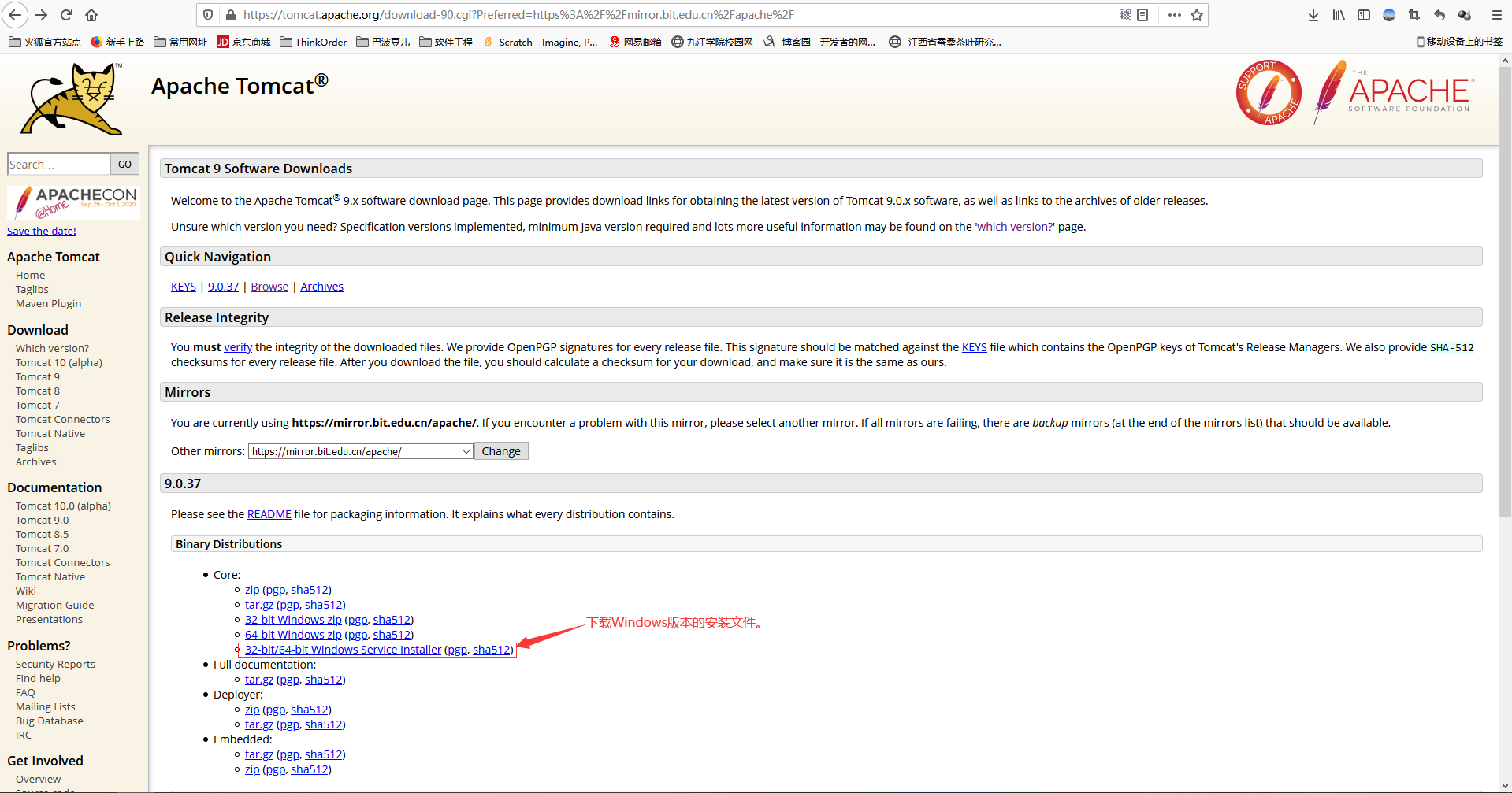
Task: Open page actions three-dot menu
Action: point(1175,15)
